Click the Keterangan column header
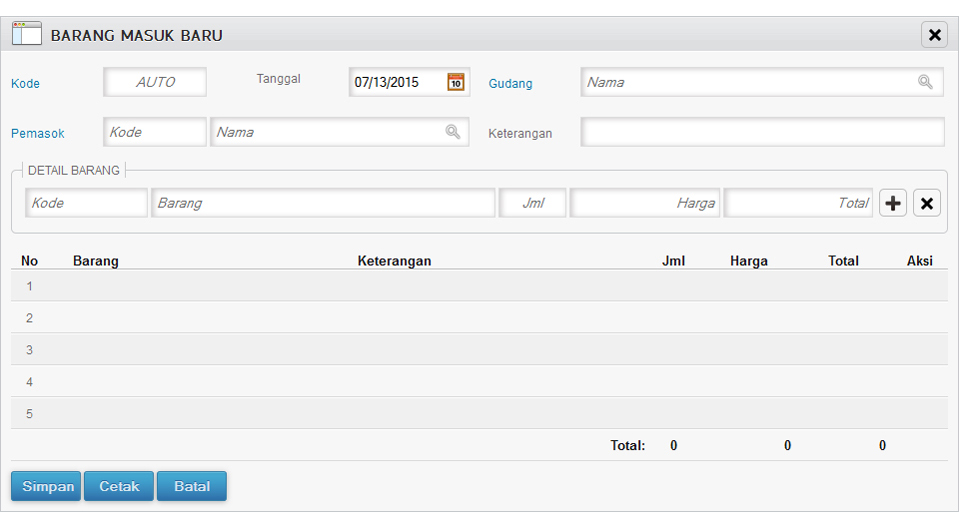 click(x=394, y=261)
